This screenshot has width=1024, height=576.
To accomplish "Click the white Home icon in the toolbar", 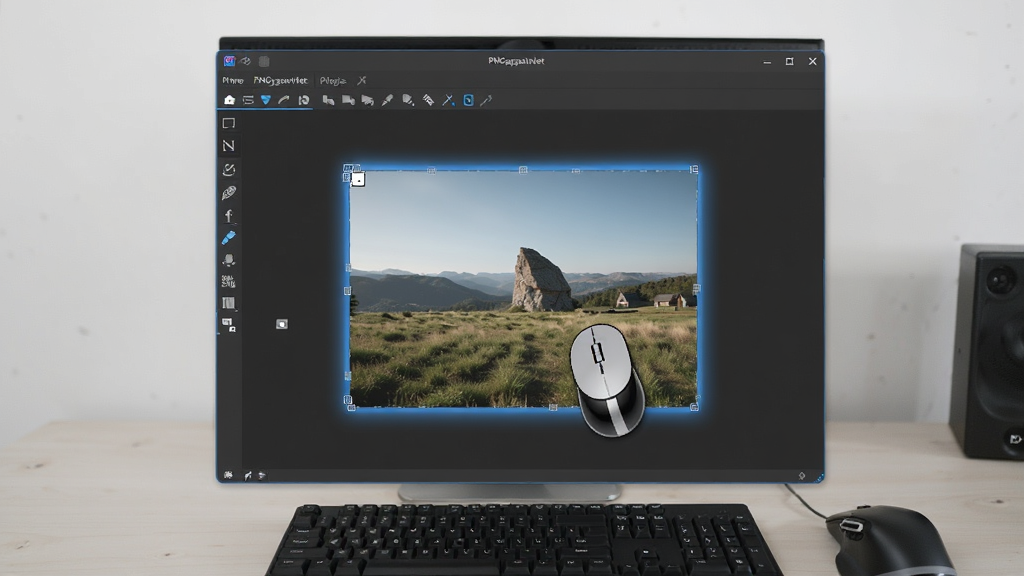I will pos(229,100).
